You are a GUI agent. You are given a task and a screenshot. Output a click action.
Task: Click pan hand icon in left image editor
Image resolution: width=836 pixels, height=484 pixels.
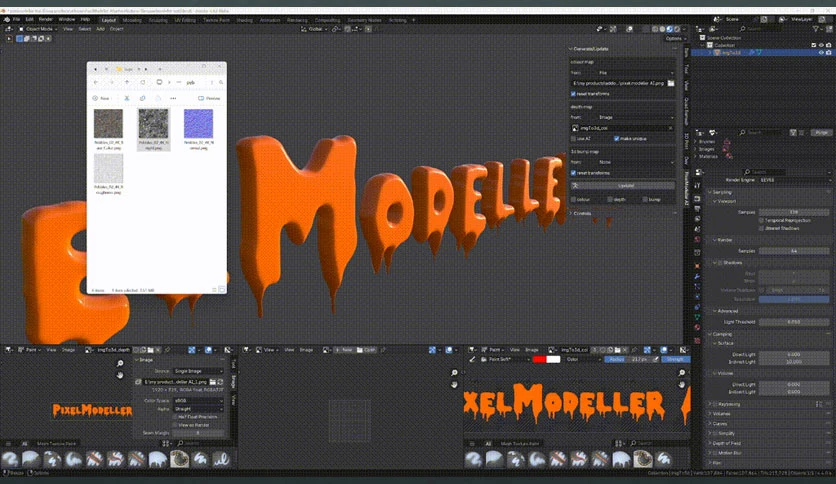click(x=120, y=375)
